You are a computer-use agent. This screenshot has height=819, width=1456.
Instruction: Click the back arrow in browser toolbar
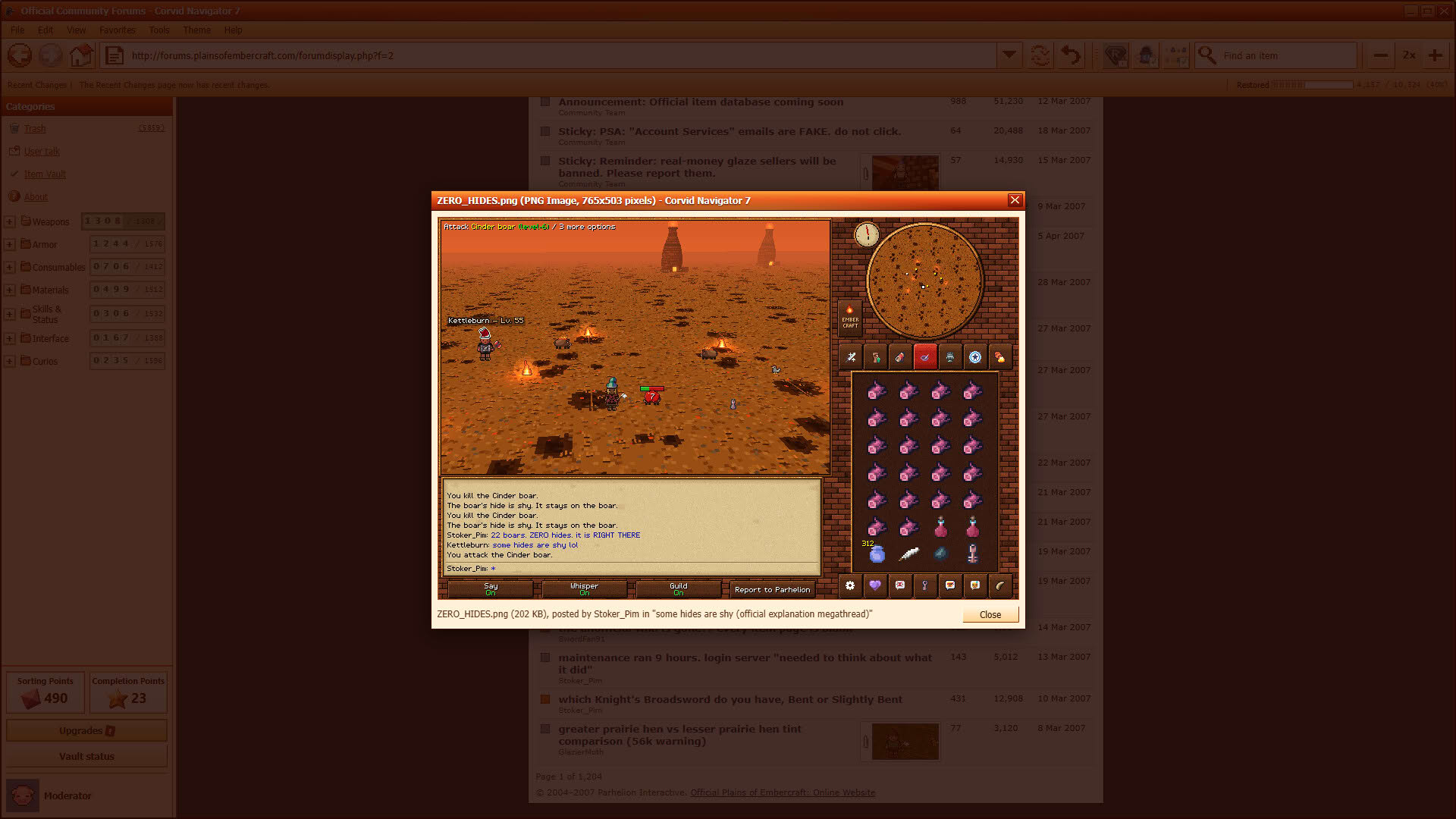point(20,55)
